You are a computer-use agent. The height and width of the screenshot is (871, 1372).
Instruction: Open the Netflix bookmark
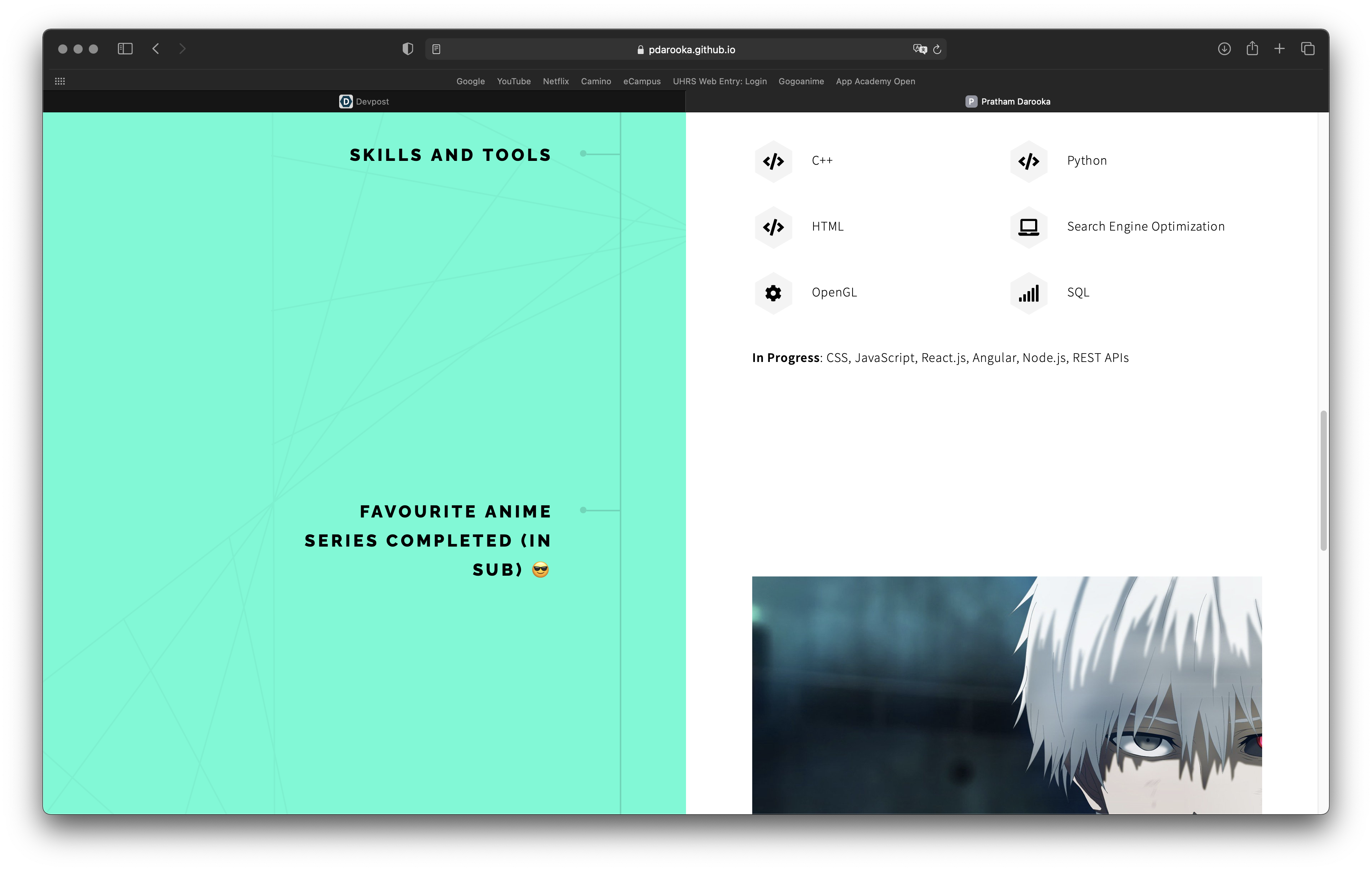[555, 81]
